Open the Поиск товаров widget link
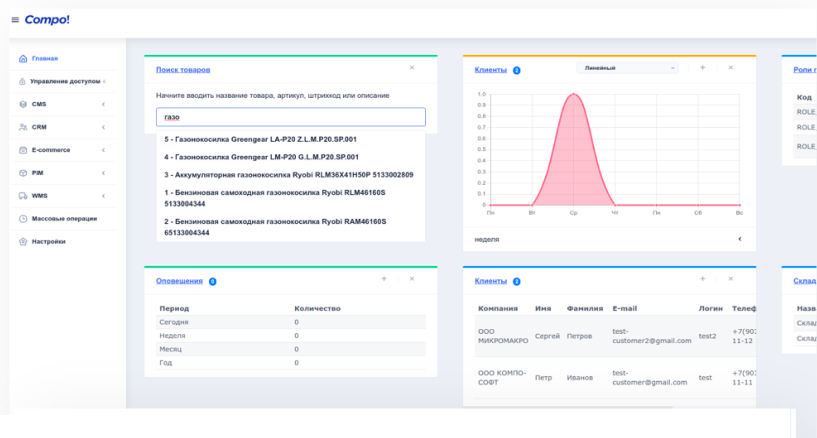 click(183, 70)
